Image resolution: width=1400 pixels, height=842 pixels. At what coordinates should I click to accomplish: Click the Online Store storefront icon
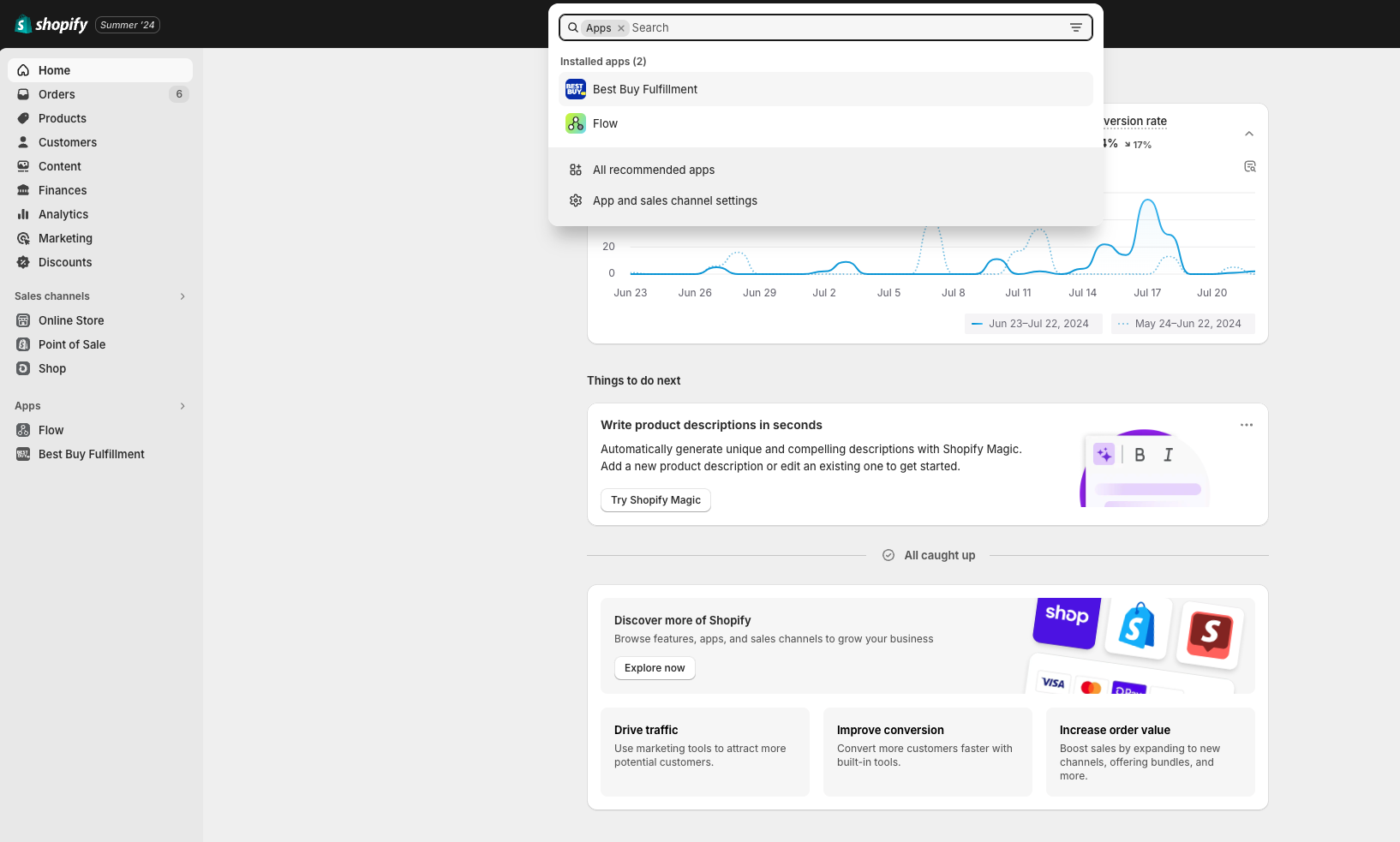pos(23,320)
